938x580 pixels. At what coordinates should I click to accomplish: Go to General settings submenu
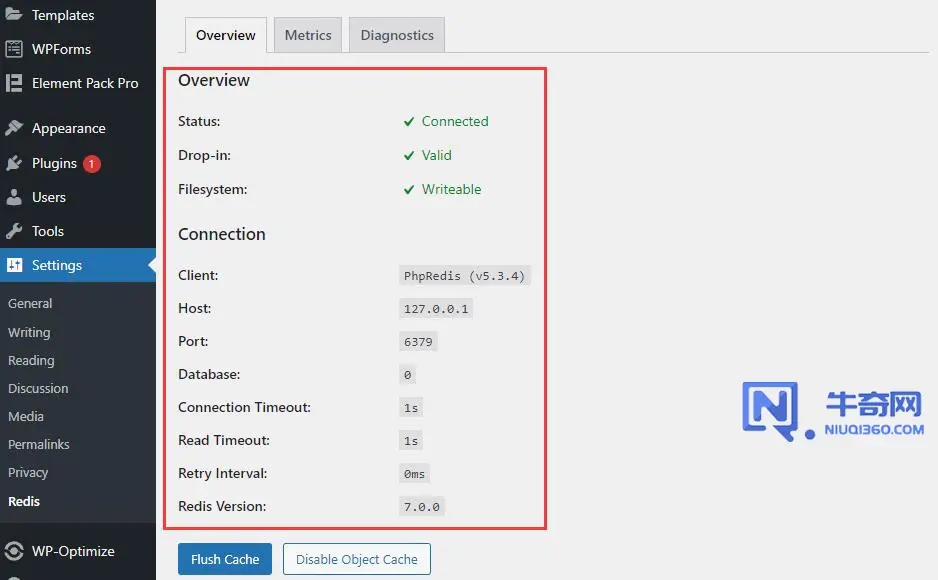pyautogui.click(x=30, y=304)
